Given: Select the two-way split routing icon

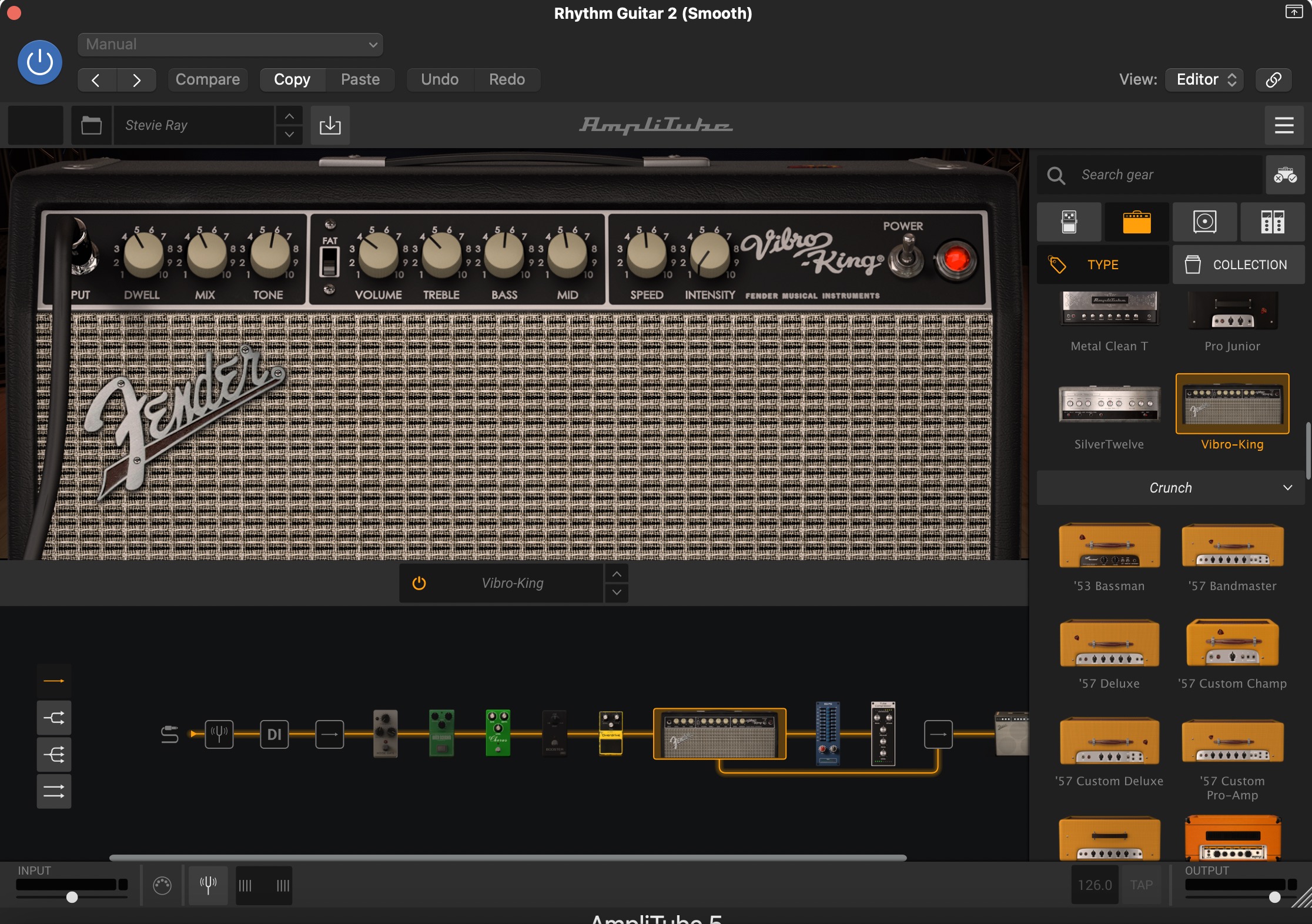Looking at the screenshot, I should (54, 718).
